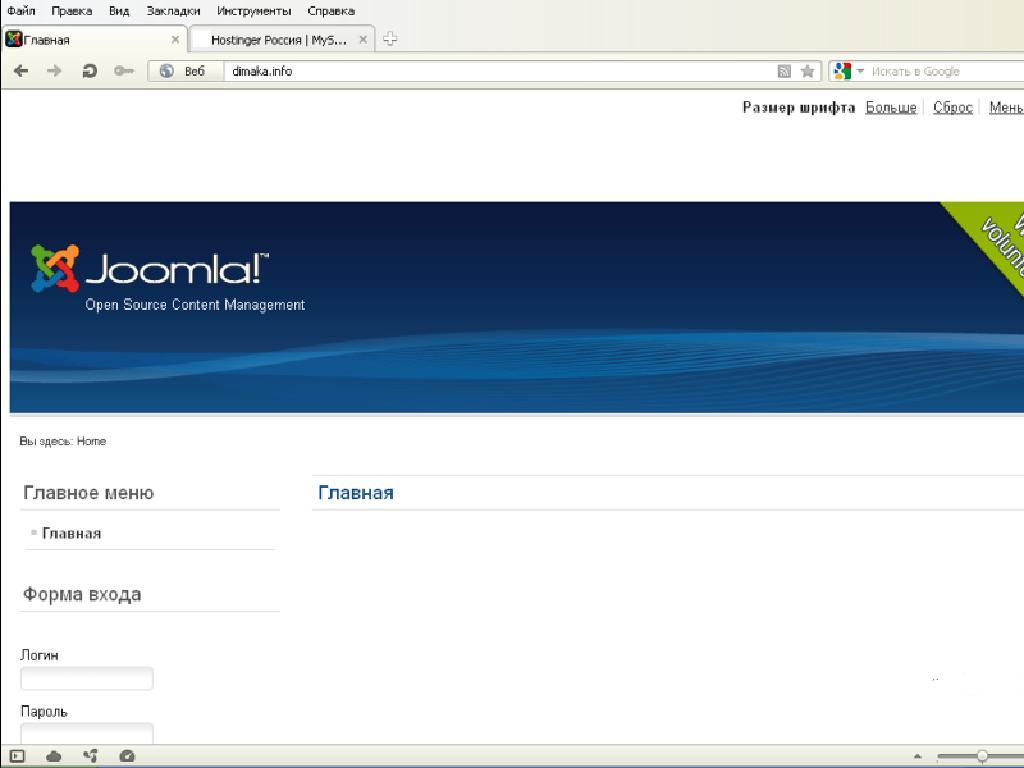Click the Главное меню heading
Screen dimensions: 1024x768
point(88,492)
